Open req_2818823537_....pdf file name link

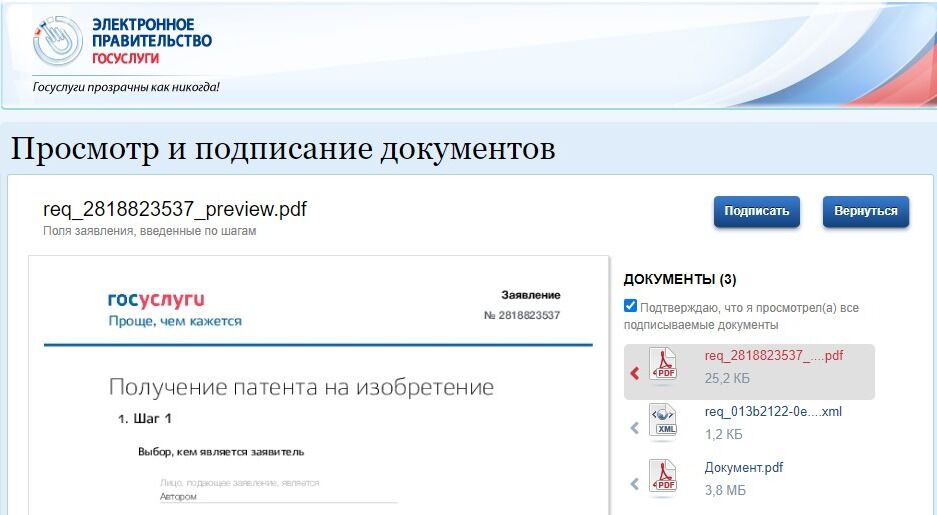click(774, 355)
